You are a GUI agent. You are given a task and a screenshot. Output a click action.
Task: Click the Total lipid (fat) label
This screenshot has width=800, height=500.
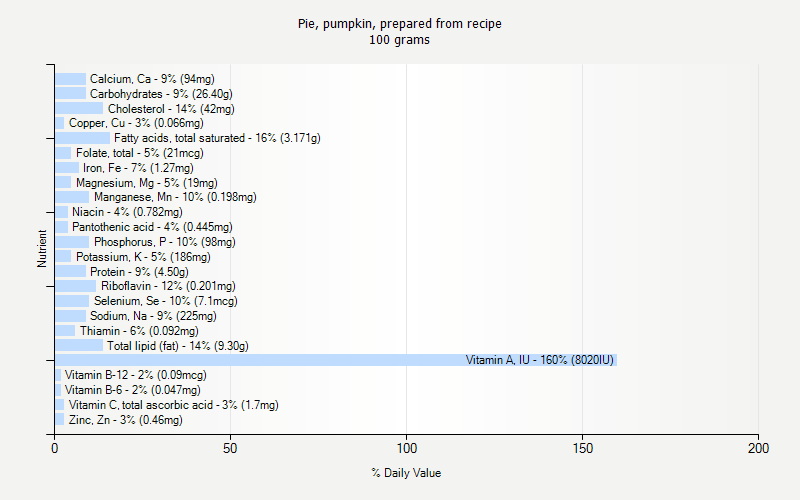(178, 346)
